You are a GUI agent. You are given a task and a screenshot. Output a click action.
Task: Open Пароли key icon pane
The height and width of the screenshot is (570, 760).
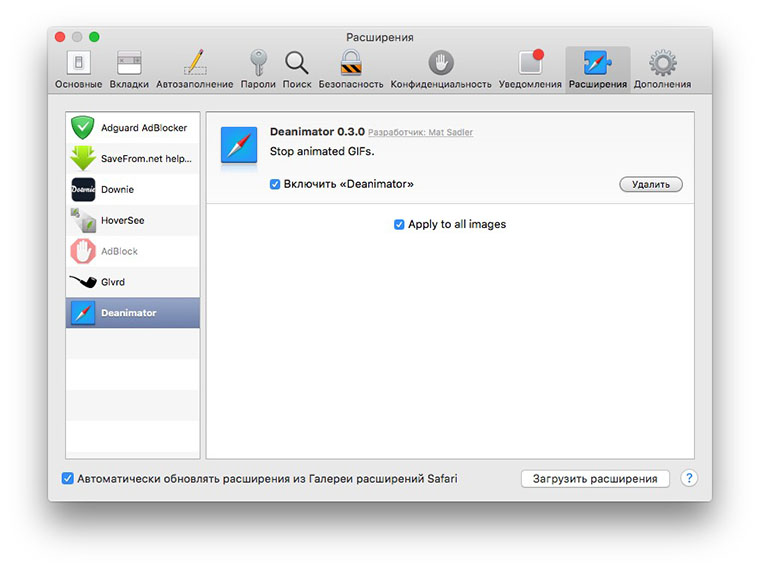coord(258,63)
